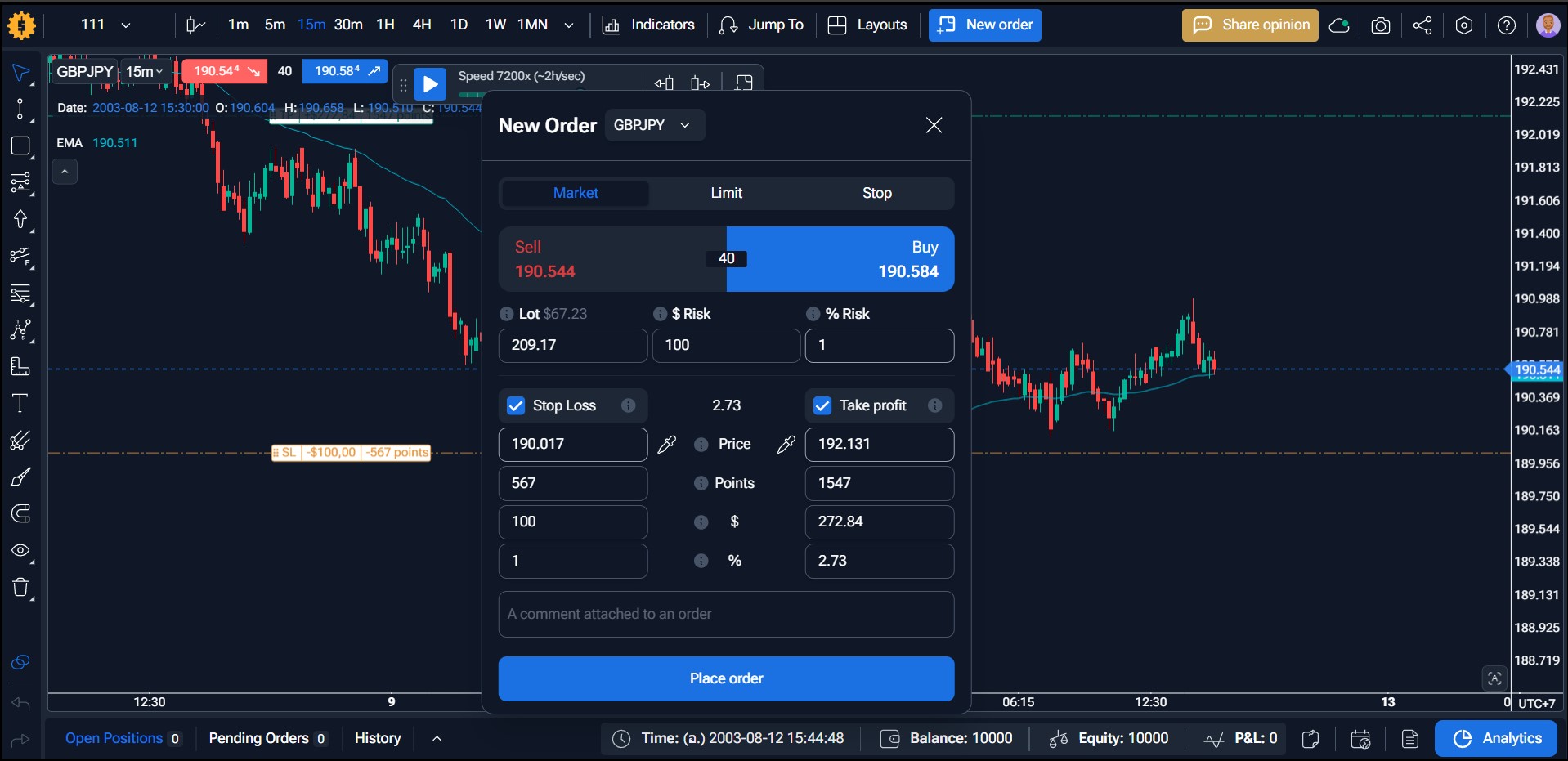Viewport: 1568px width, 761px height.
Task: Open the share icon in top bar
Action: (x=1422, y=25)
